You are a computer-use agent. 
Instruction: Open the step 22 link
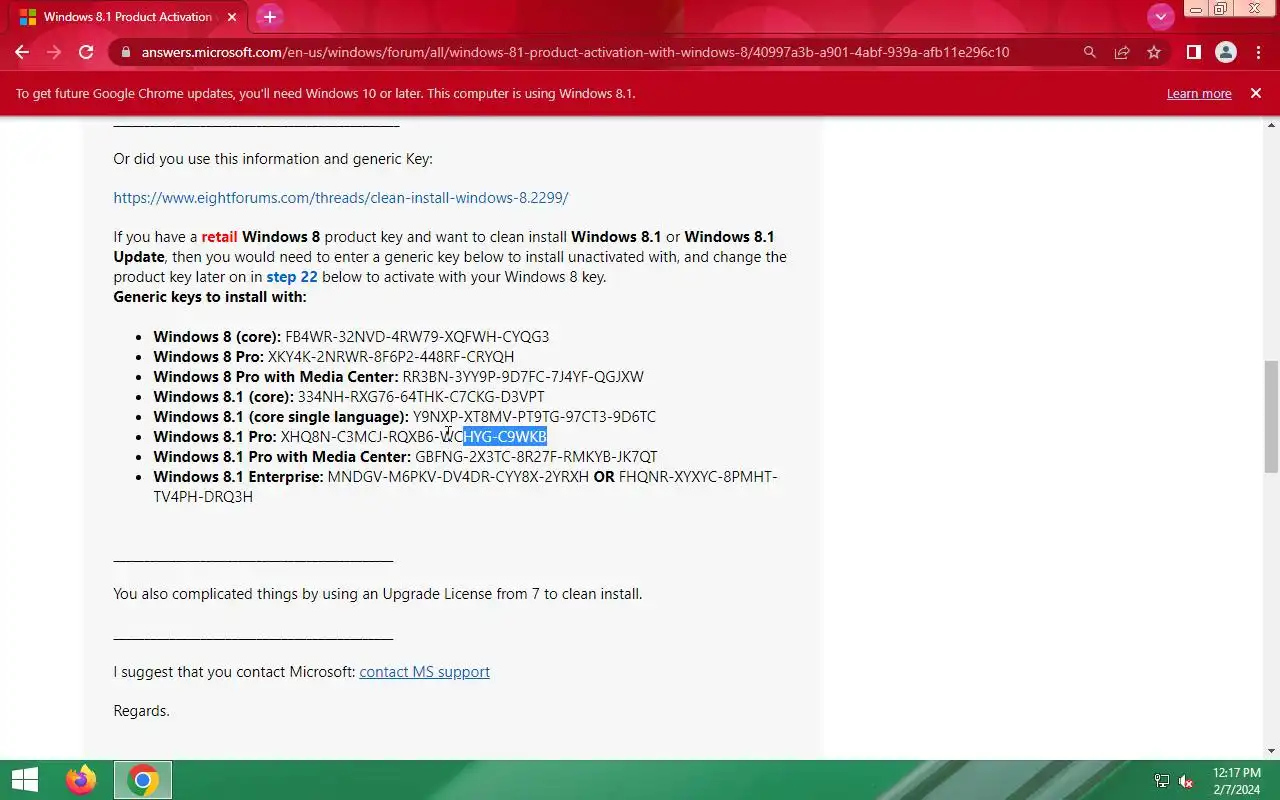click(x=292, y=277)
